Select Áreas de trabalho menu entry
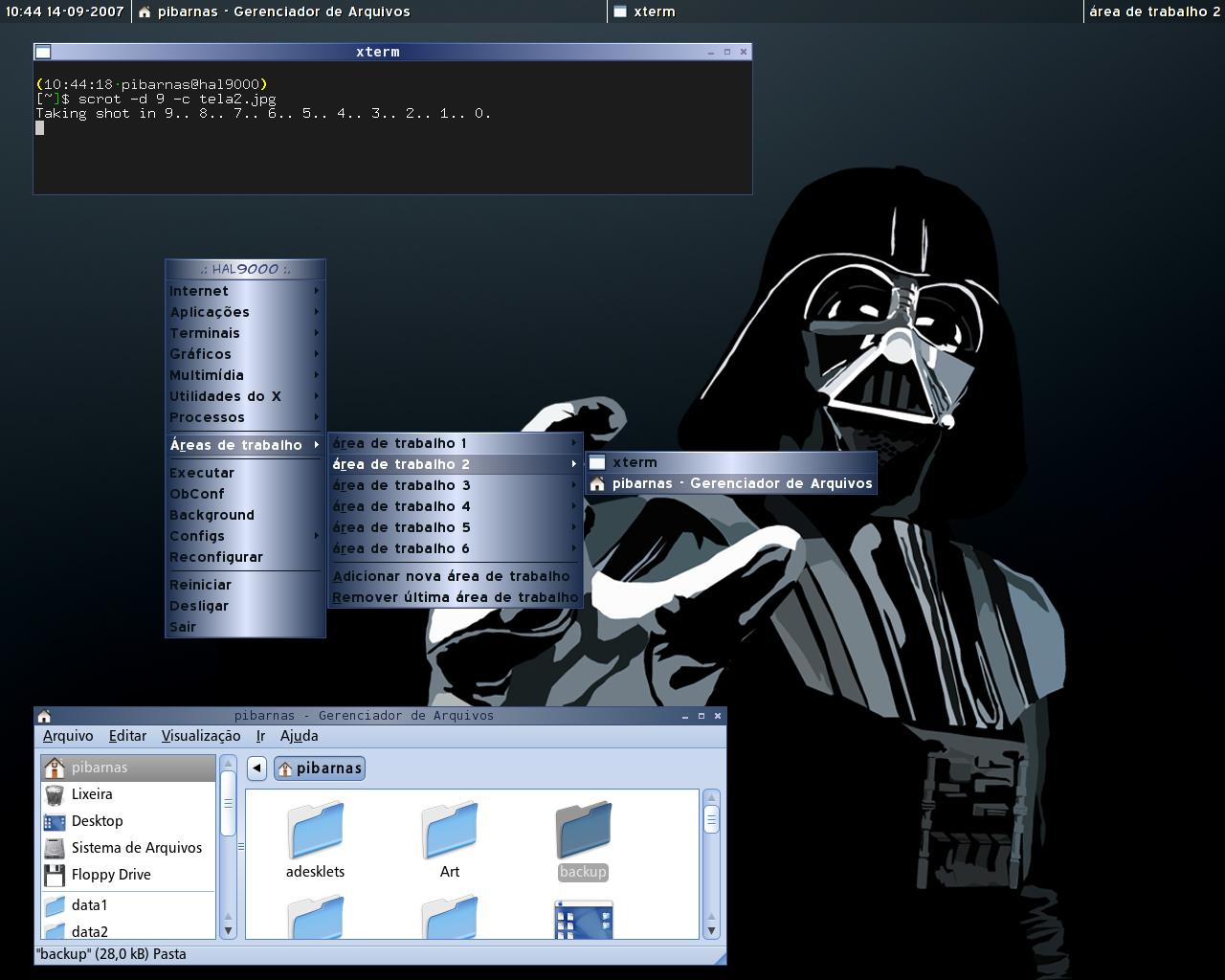This screenshot has width=1225, height=980. [245, 445]
